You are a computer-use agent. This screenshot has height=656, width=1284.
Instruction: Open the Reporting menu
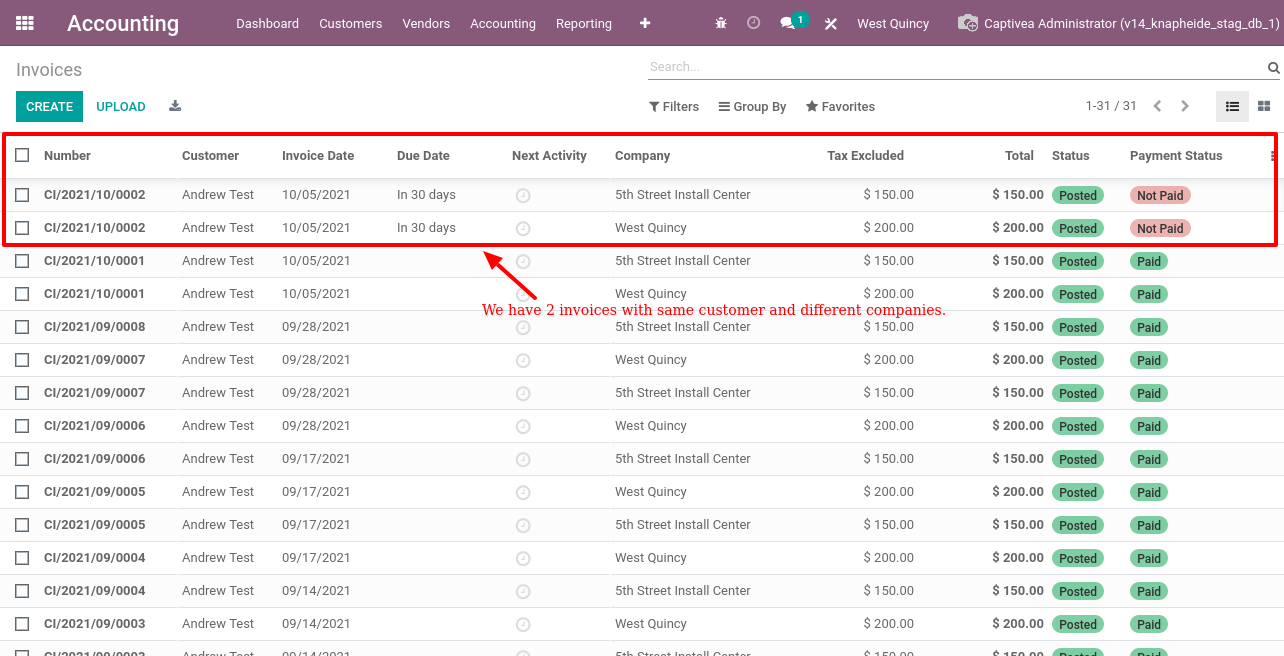point(584,23)
